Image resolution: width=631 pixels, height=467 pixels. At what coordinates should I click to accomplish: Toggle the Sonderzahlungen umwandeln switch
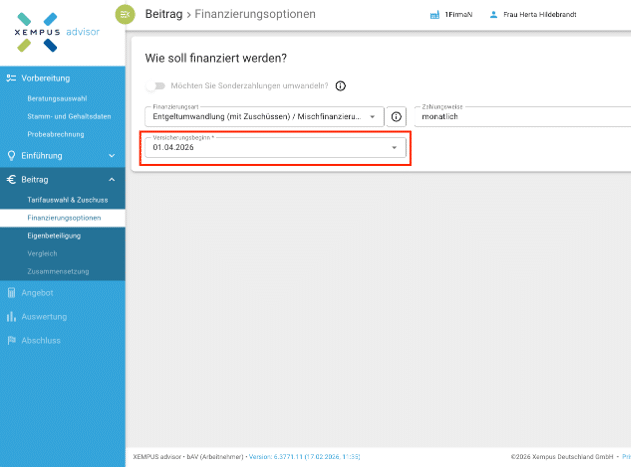tap(155, 86)
